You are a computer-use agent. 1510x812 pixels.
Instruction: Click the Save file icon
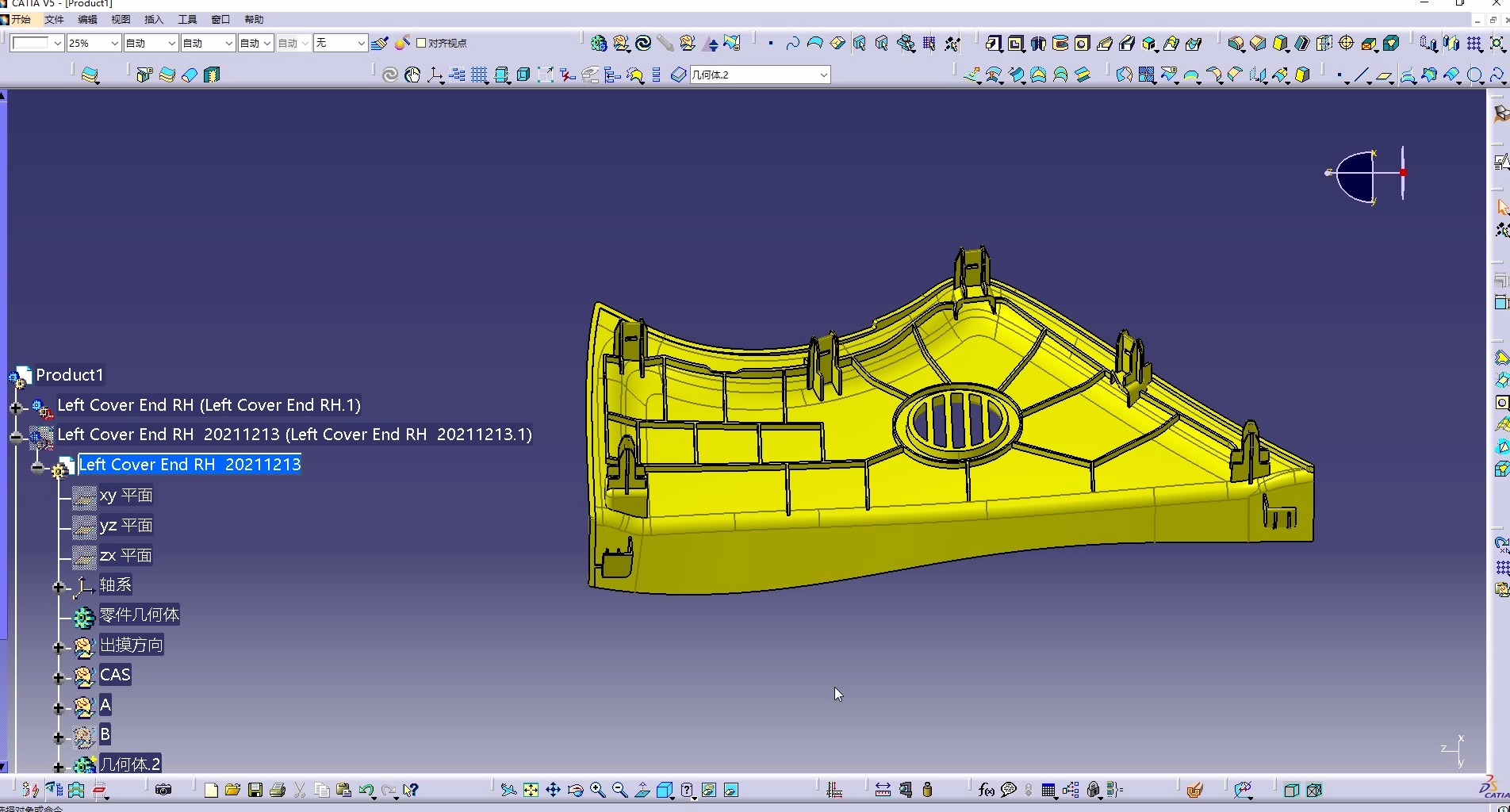(255, 790)
